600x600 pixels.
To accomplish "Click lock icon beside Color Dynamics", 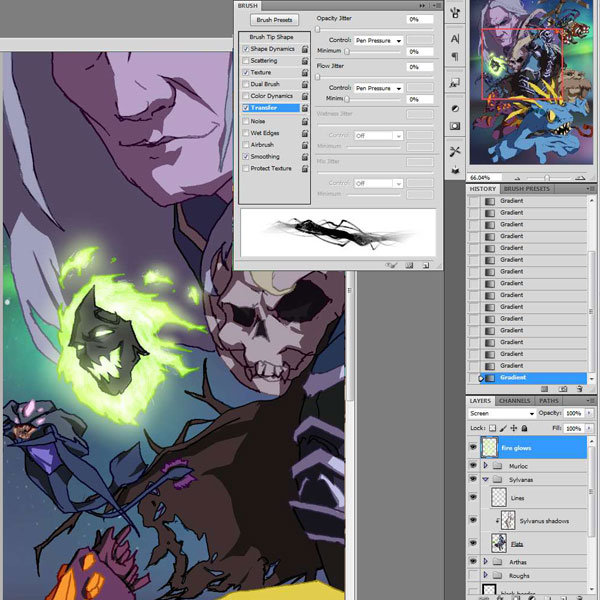I will [305, 96].
